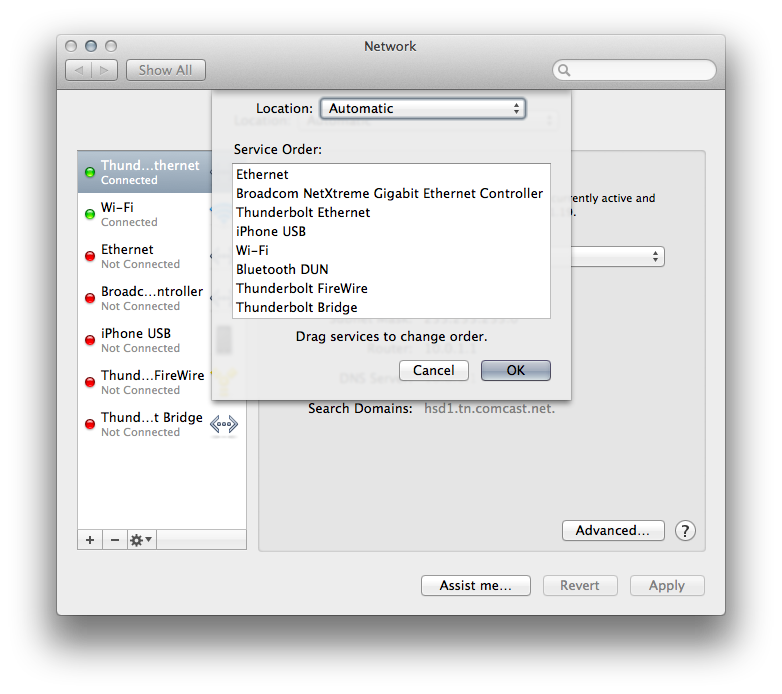Image resolution: width=782 pixels, height=694 pixels.
Task: Click the hsd1.tn.comcast.net. search domain text
Action: click(489, 409)
